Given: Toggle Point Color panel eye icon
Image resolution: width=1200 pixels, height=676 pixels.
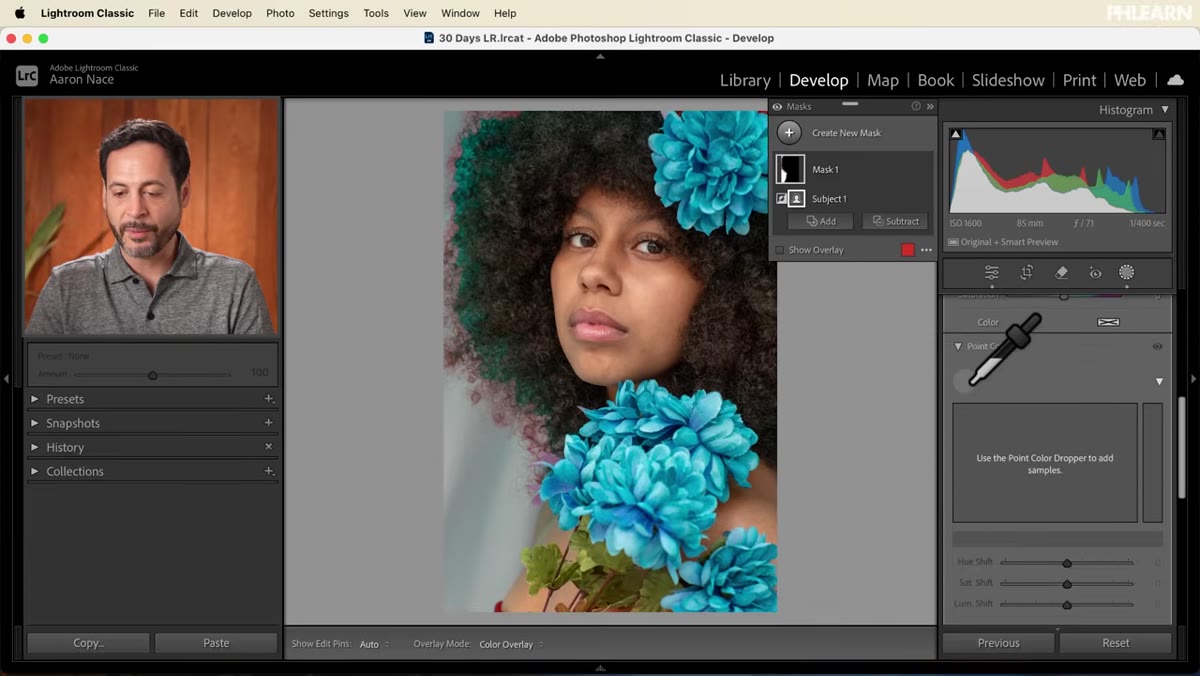Looking at the screenshot, I should coord(1157,346).
